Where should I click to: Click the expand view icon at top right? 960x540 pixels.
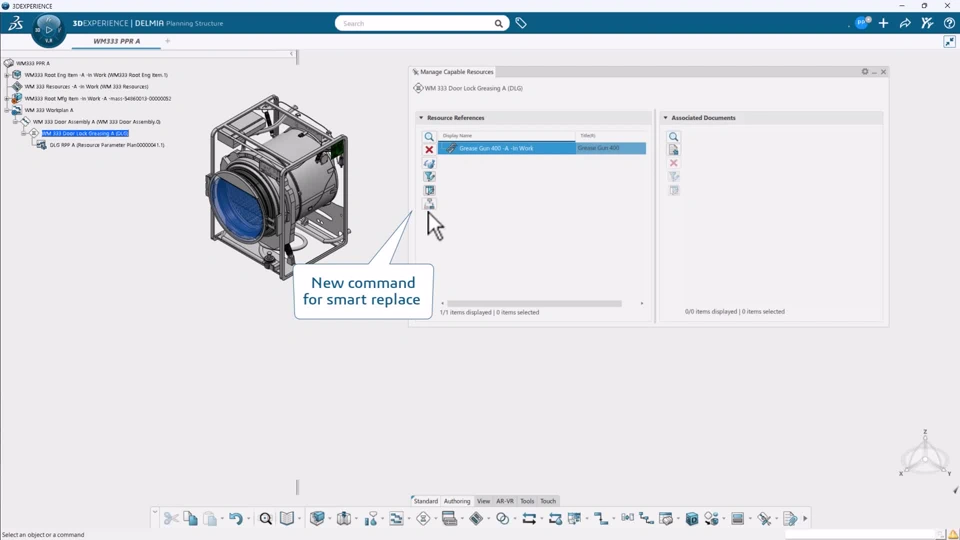pos(949,42)
